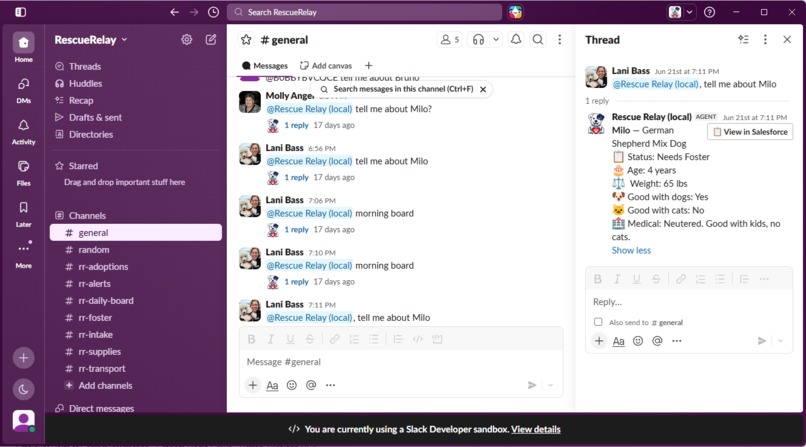Open workspace settings gear icon
Screen dimensions: 806x447
point(187,40)
